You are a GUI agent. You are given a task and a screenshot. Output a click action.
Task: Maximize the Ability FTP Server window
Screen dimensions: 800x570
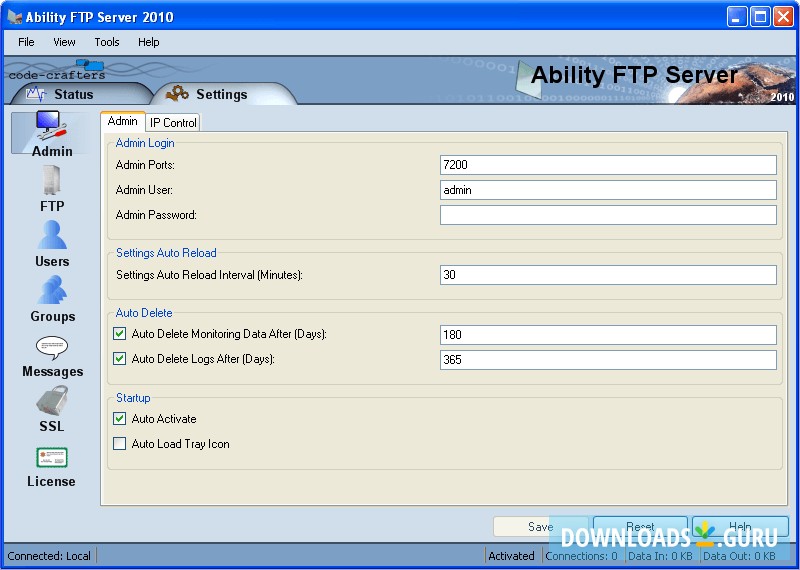pyautogui.click(x=760, y=17)
